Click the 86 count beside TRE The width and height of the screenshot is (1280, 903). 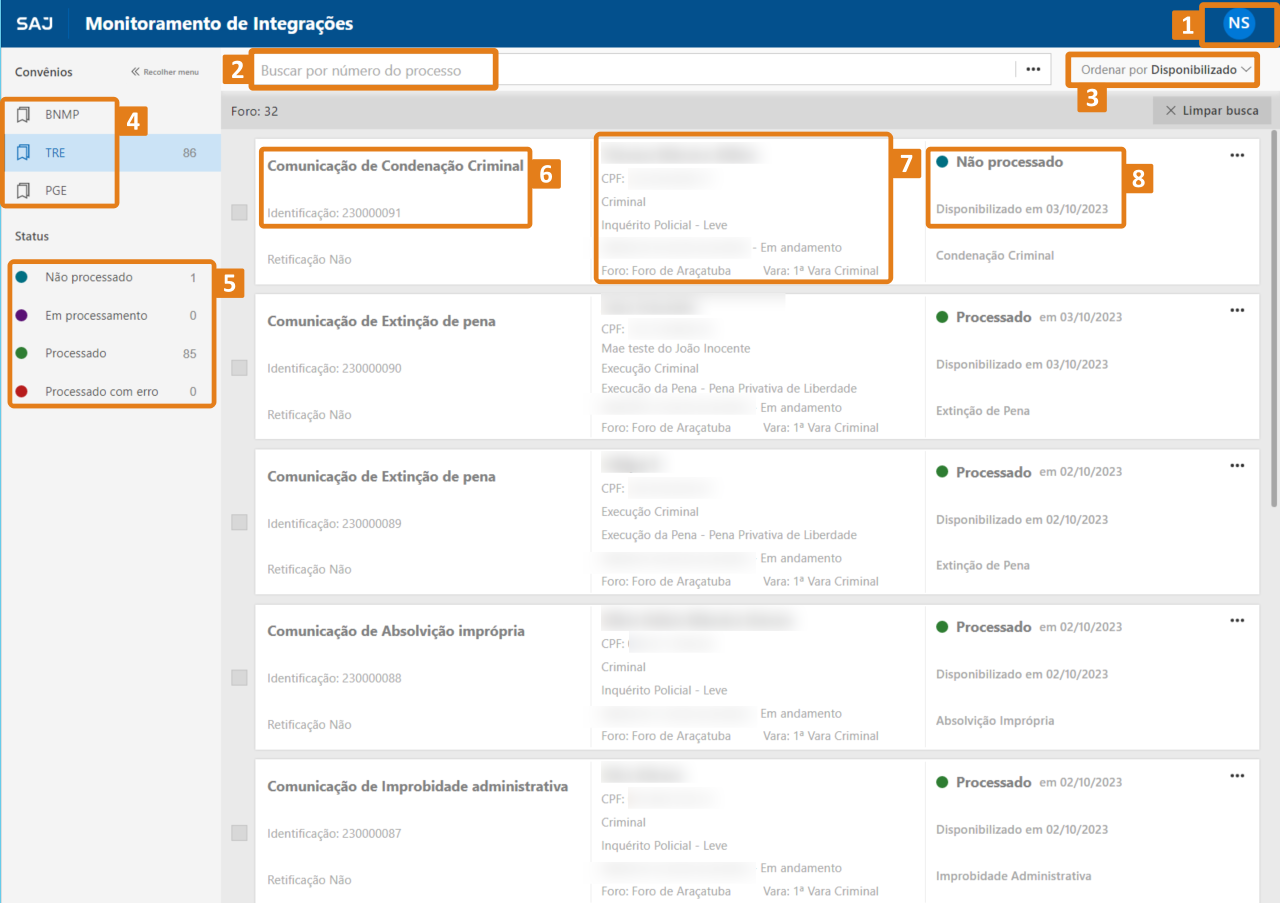189,153
